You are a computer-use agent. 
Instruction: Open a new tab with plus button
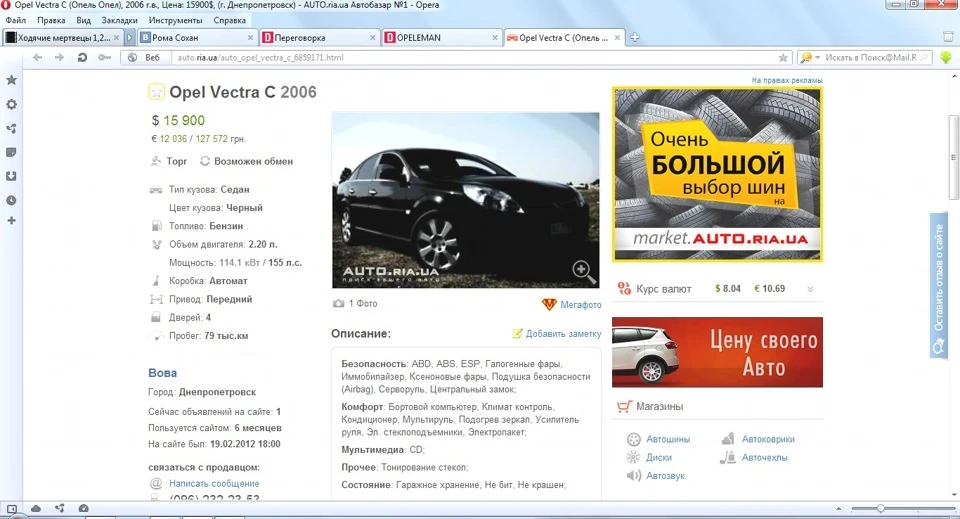pos(635,37)
